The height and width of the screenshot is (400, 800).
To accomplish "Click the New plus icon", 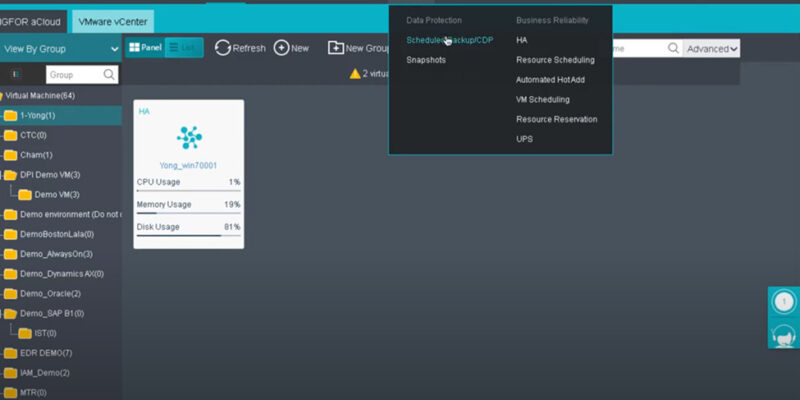I will [x=282, y=48].
